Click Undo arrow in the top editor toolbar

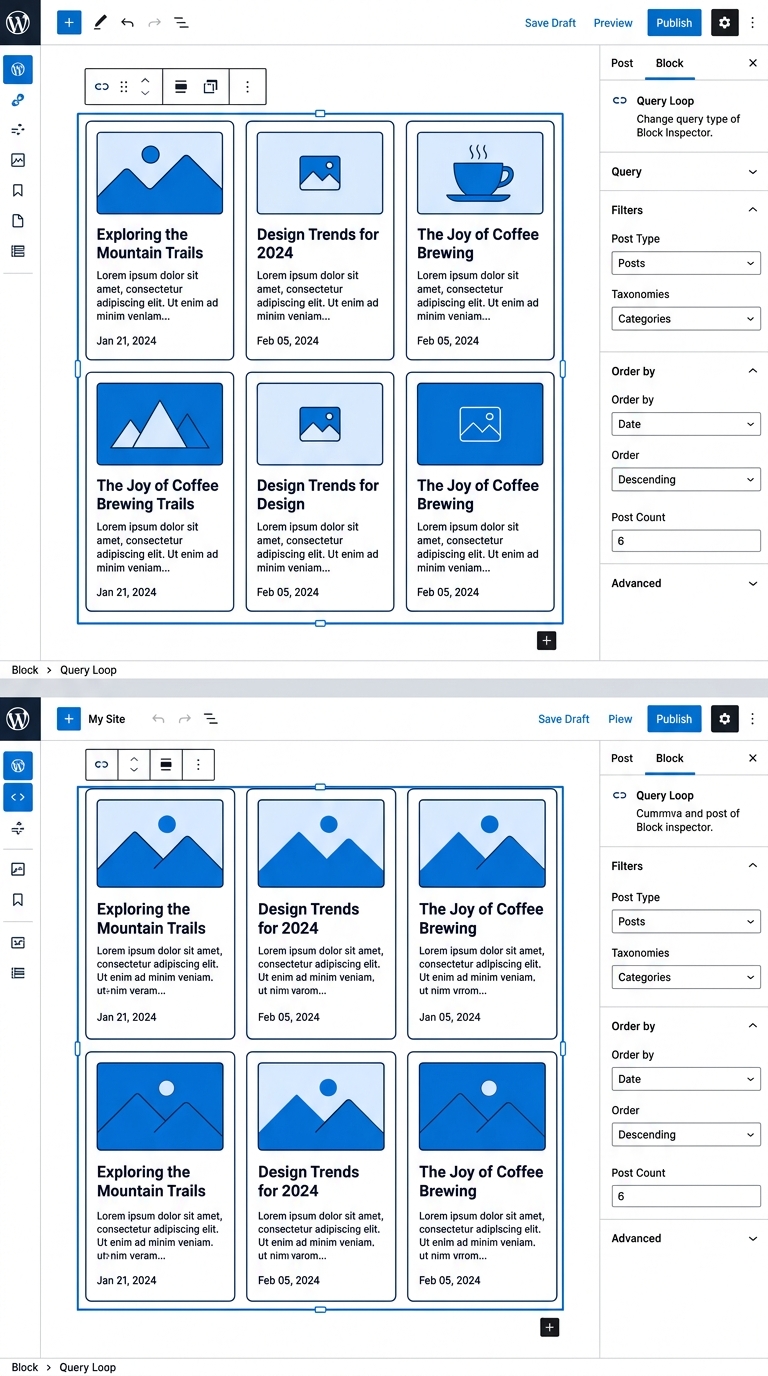tap(127, 22)
